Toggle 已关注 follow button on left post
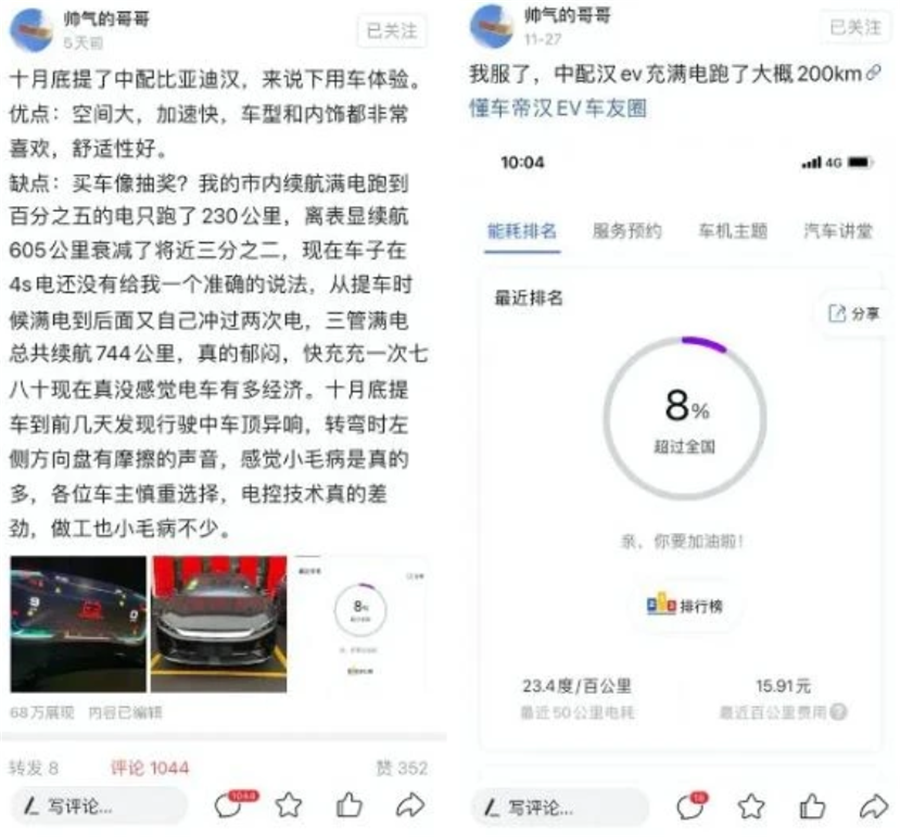The height and width of the screenshot is (837, 900). click(x=391, y=31)
